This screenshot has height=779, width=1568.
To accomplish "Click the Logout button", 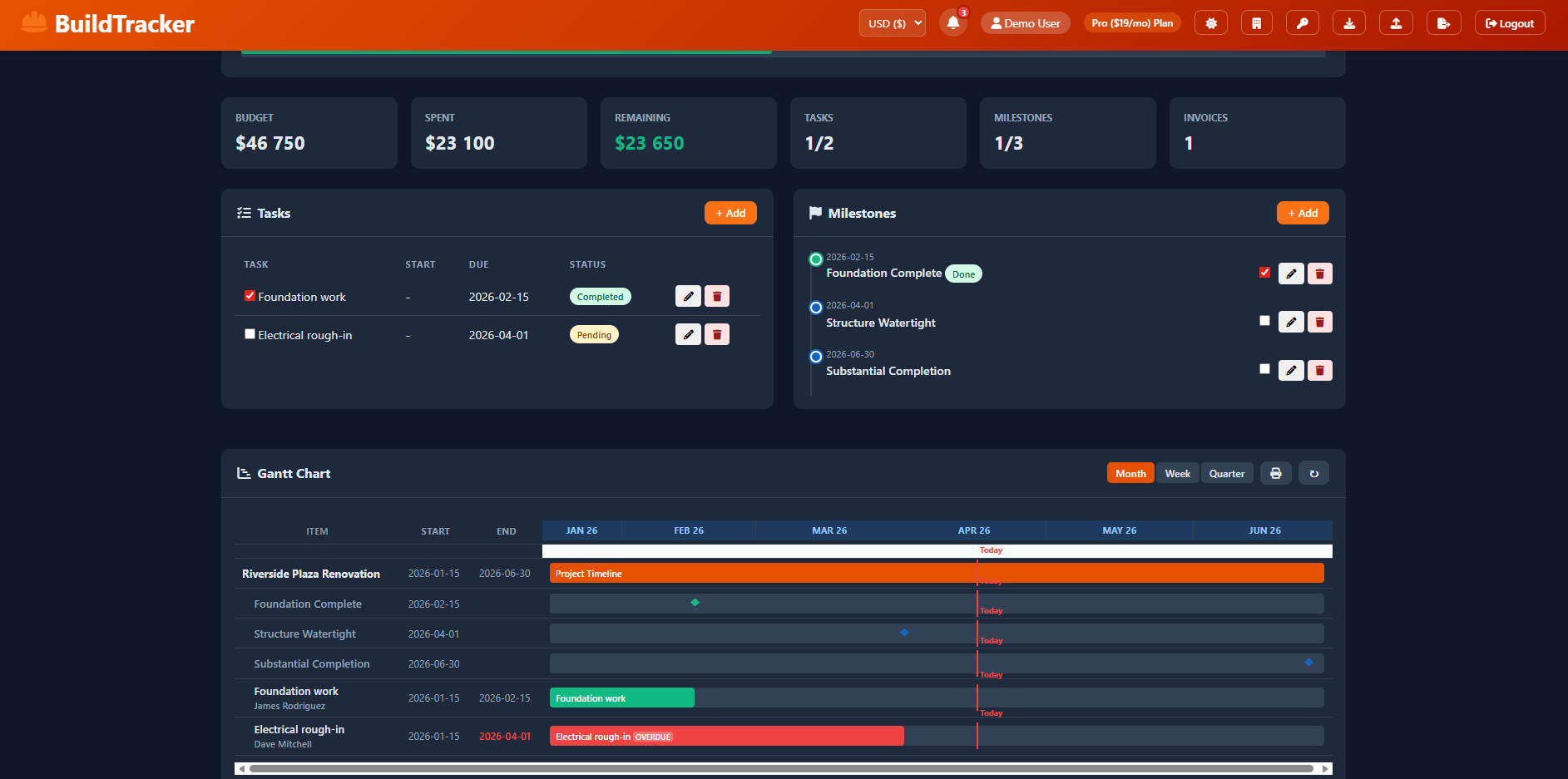I will 1509,22.
